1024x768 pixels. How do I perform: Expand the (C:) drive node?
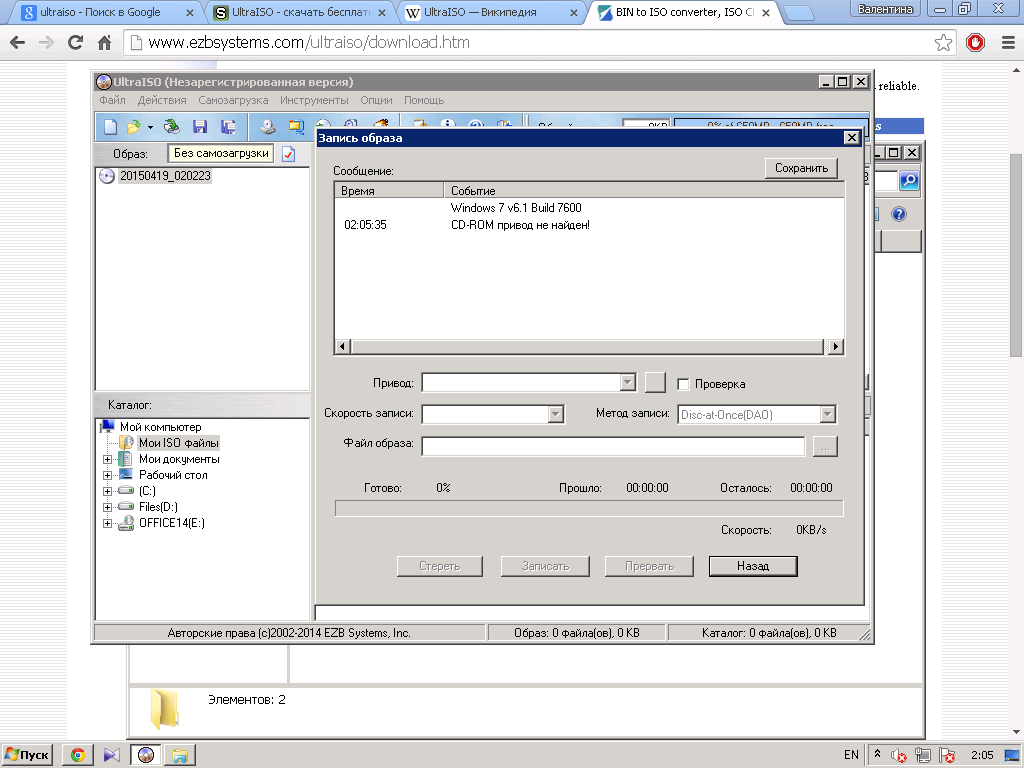coord(107,491)
